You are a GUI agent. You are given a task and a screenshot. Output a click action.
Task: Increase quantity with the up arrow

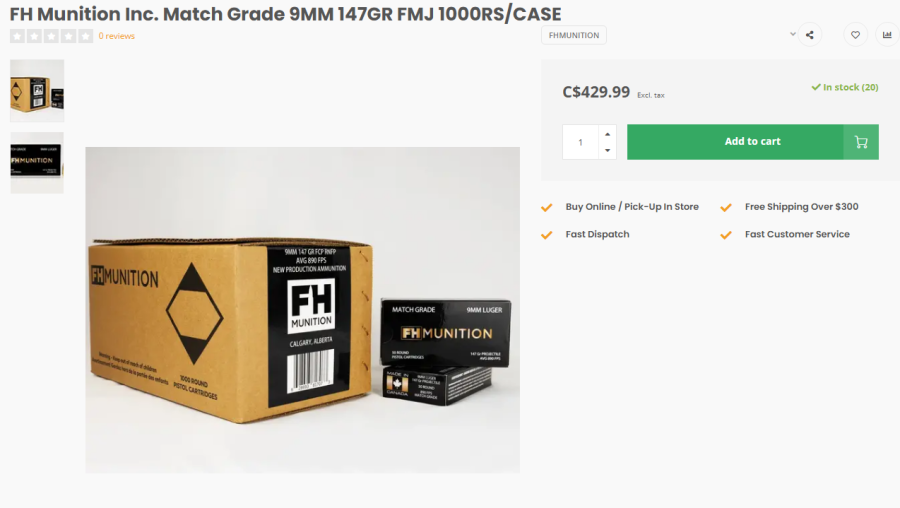click(607, 134)
